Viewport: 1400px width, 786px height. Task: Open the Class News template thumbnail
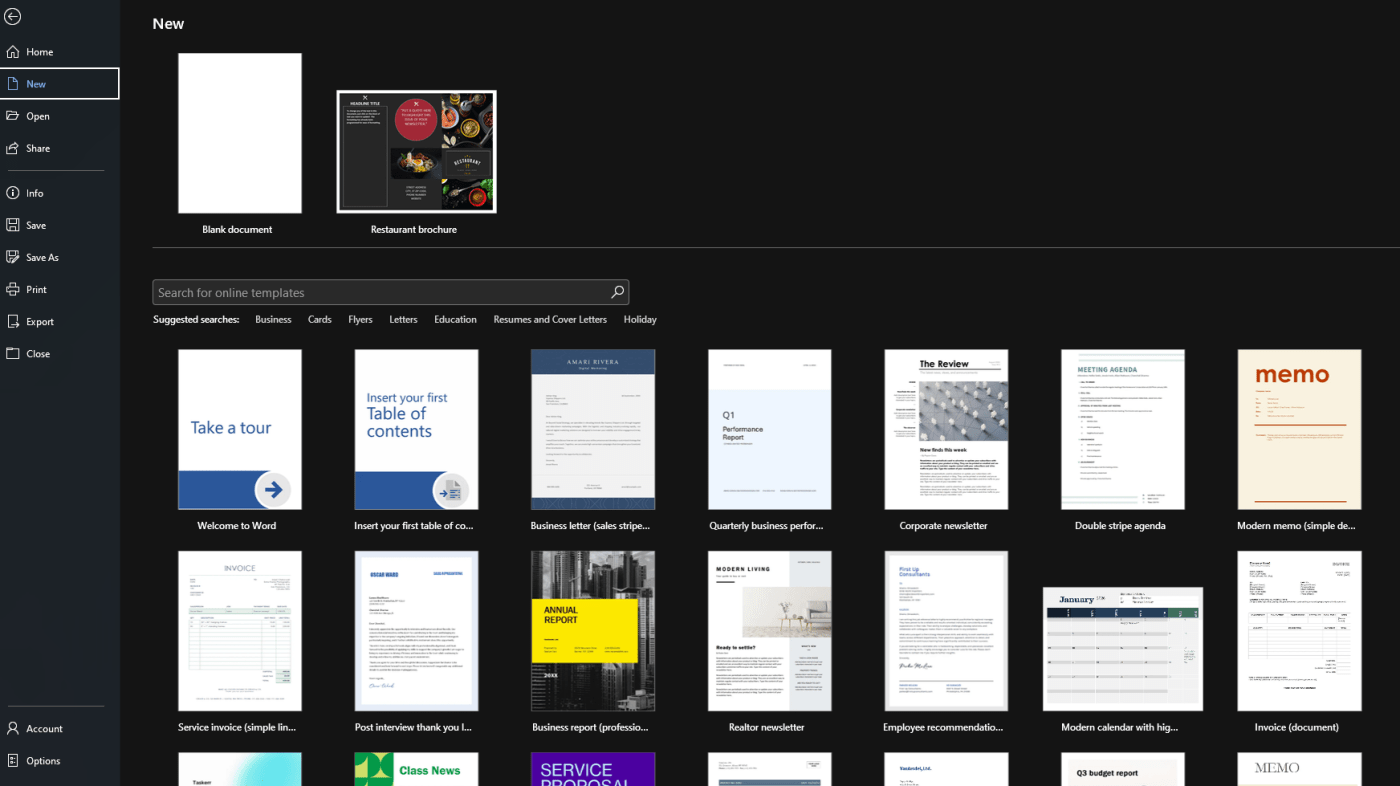pyautogui.click(x=416, y=769)
